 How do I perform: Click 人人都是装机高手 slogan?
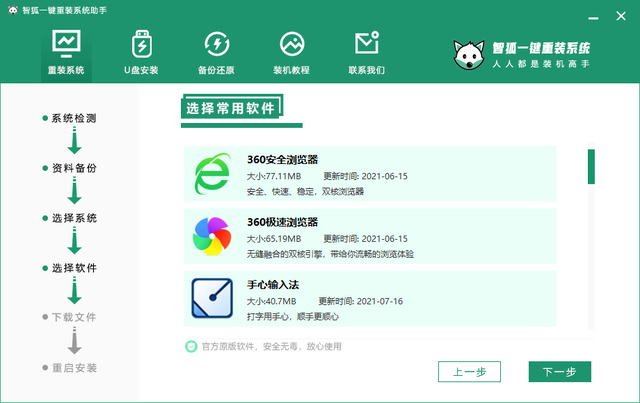point(541,64)
